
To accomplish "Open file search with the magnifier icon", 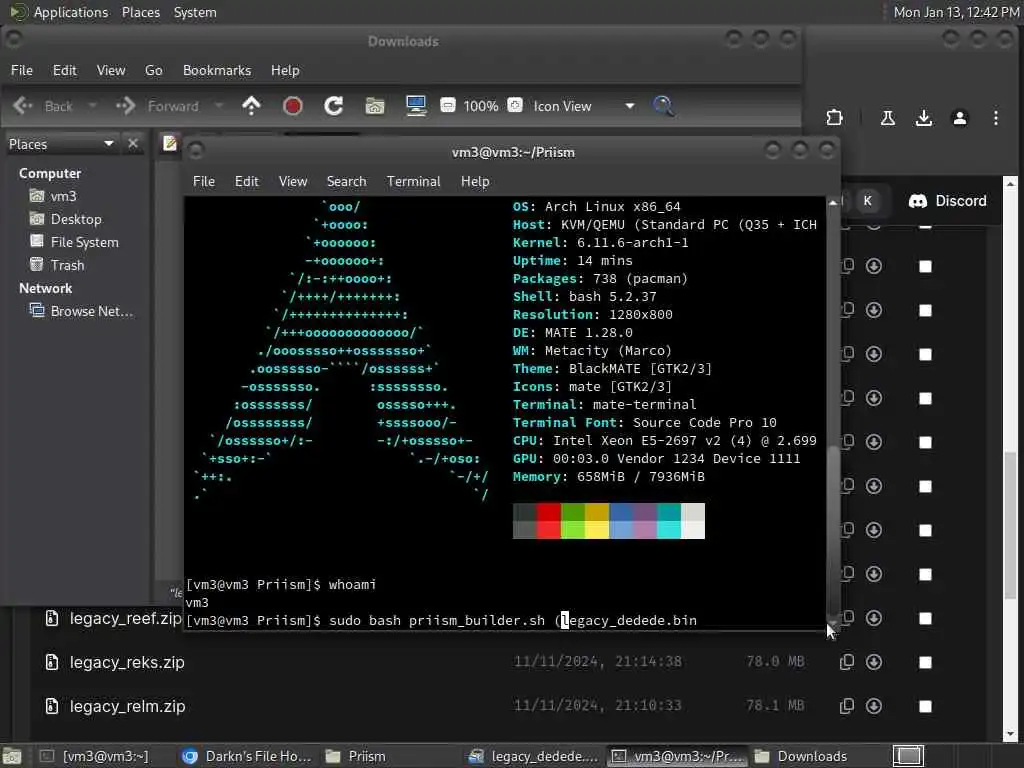I will click(x=664, y=106).
